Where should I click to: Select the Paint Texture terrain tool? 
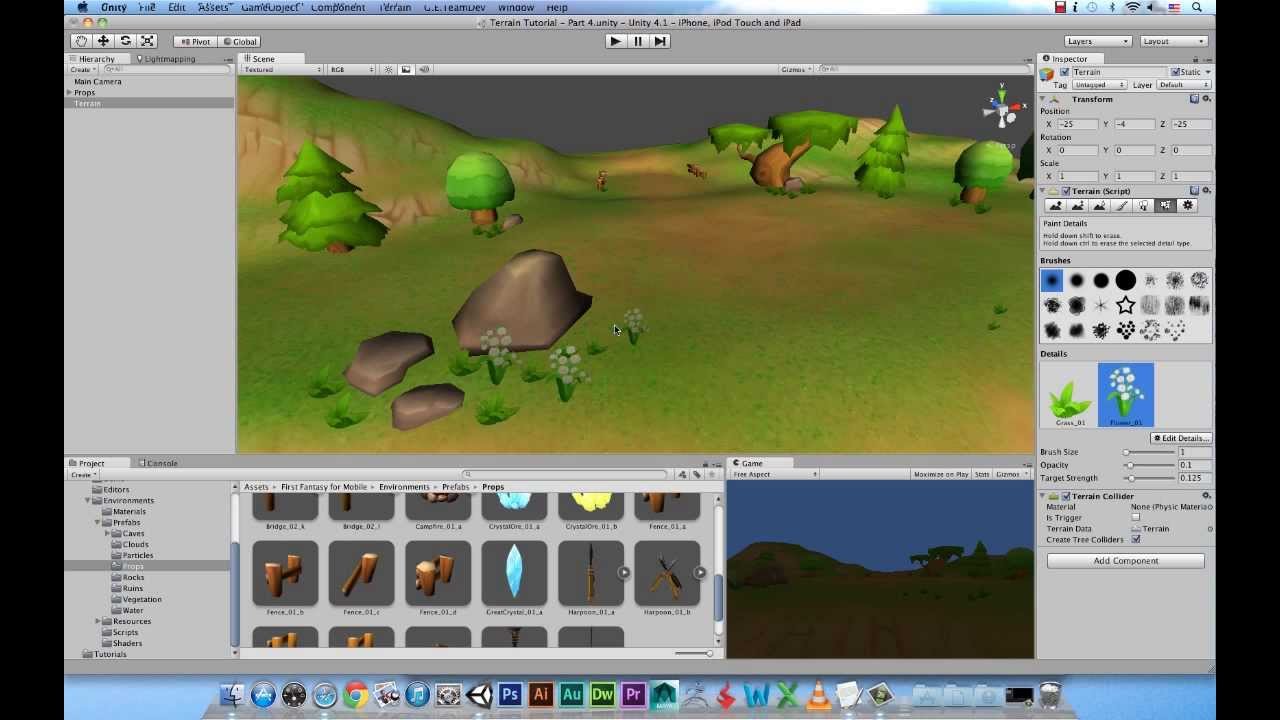[x=1121, y=205]
